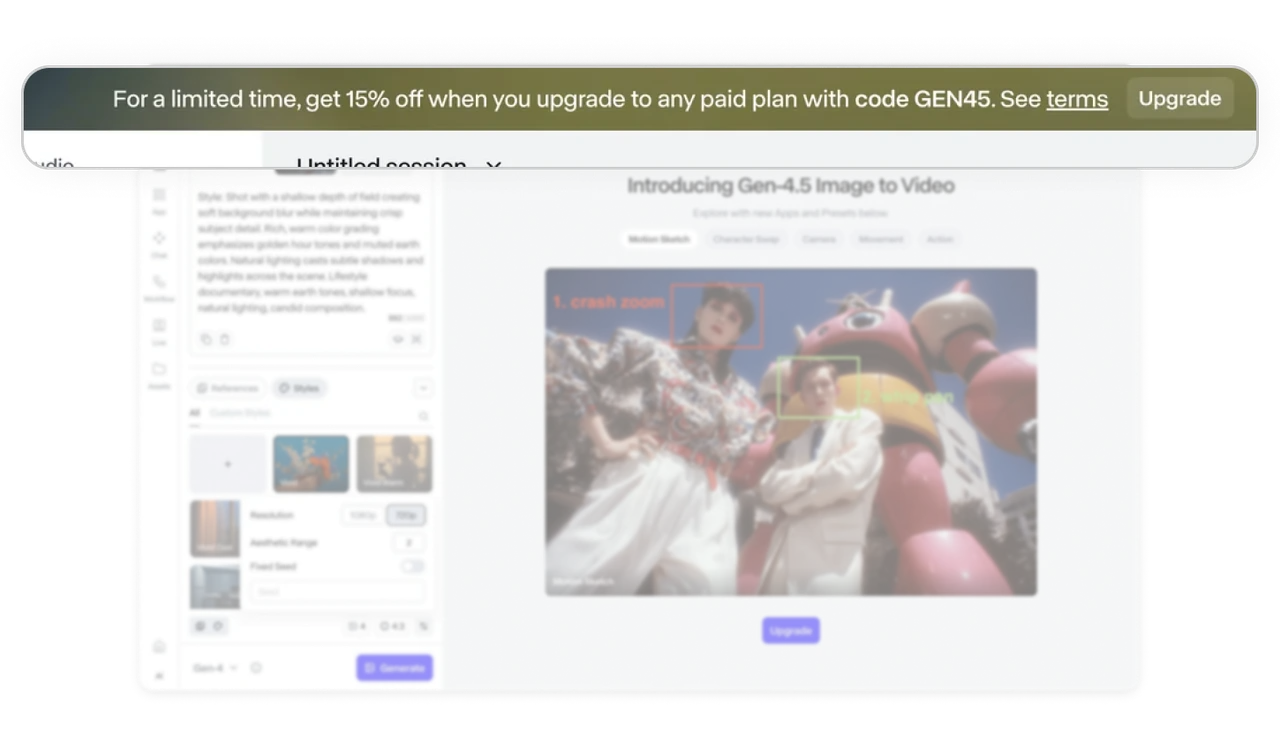Viewport: 1280px width, 754px height.
Task: Open the Gen-4 model dropdown
Action: pyautogui.click(x=215, y=668)
